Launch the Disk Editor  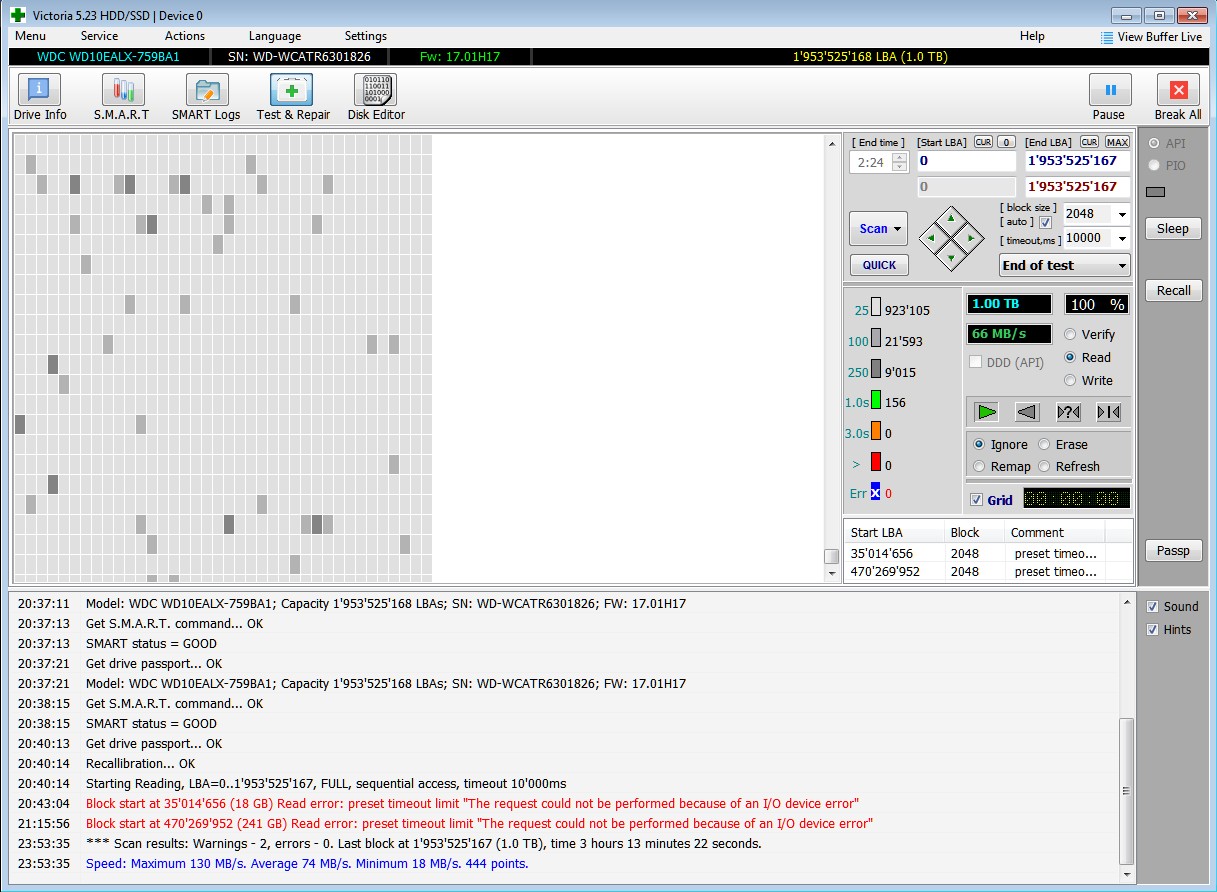coord(376,97)
